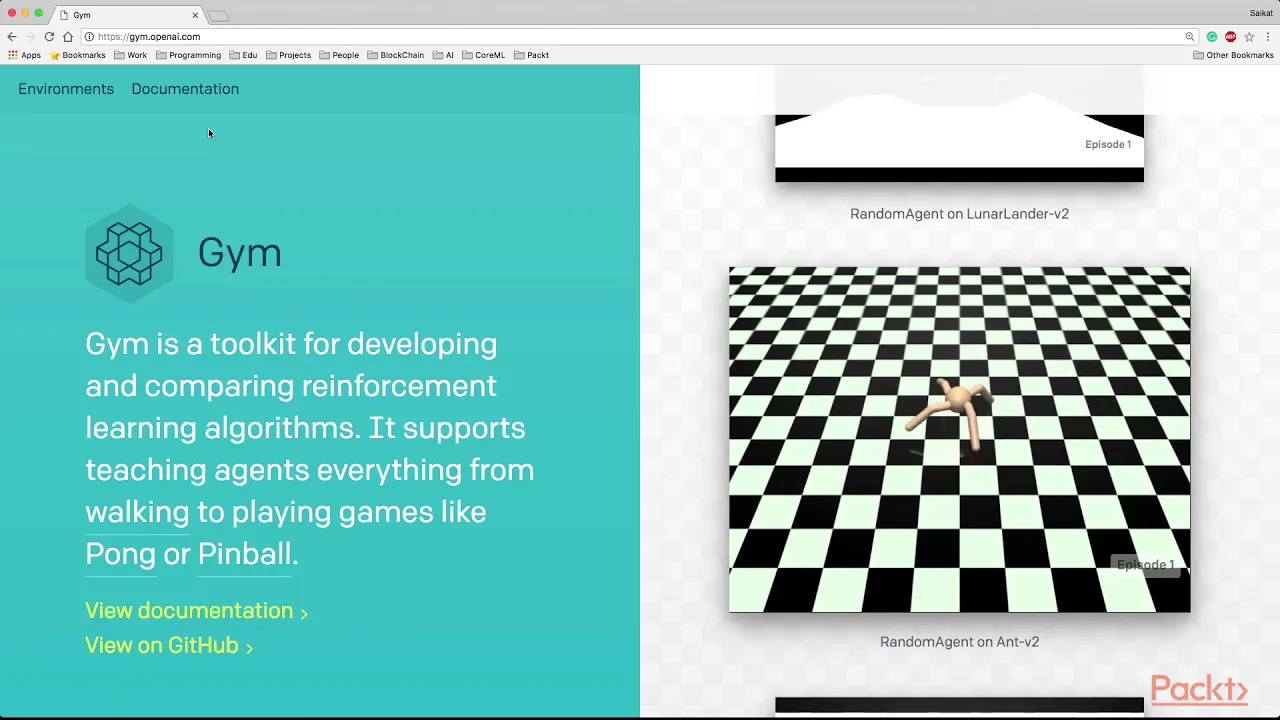Open the Environments nav item
Screen dimensions: 1280x720
pos(66,89)
